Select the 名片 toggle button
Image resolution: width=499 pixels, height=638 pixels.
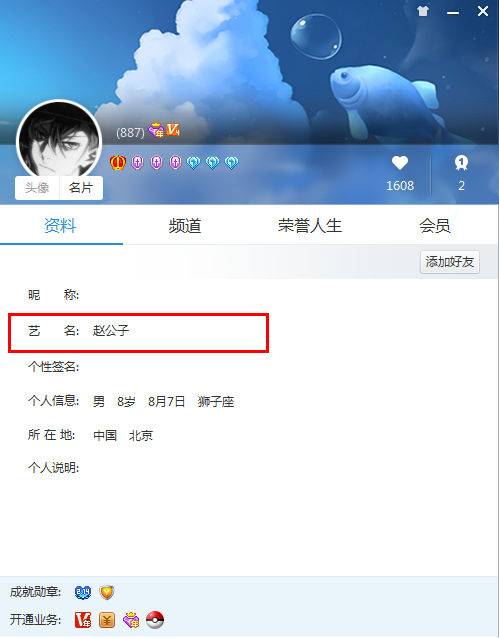(x=81, y=188)
